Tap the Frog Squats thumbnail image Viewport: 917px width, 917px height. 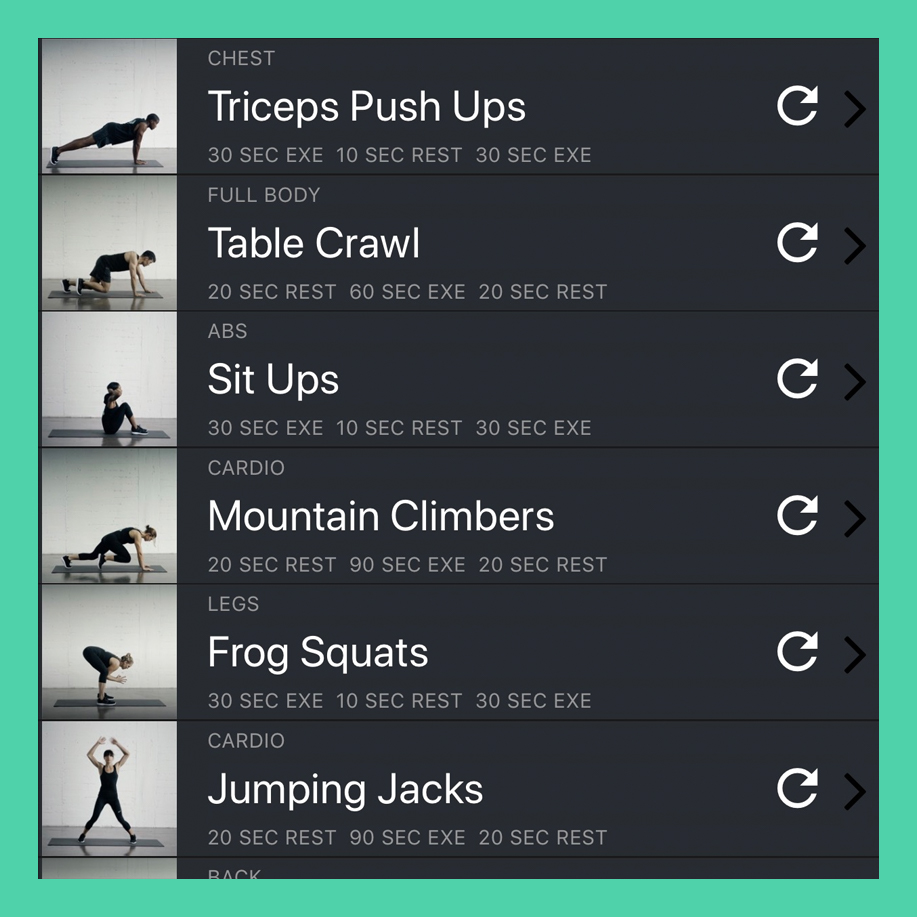point(109,652)
